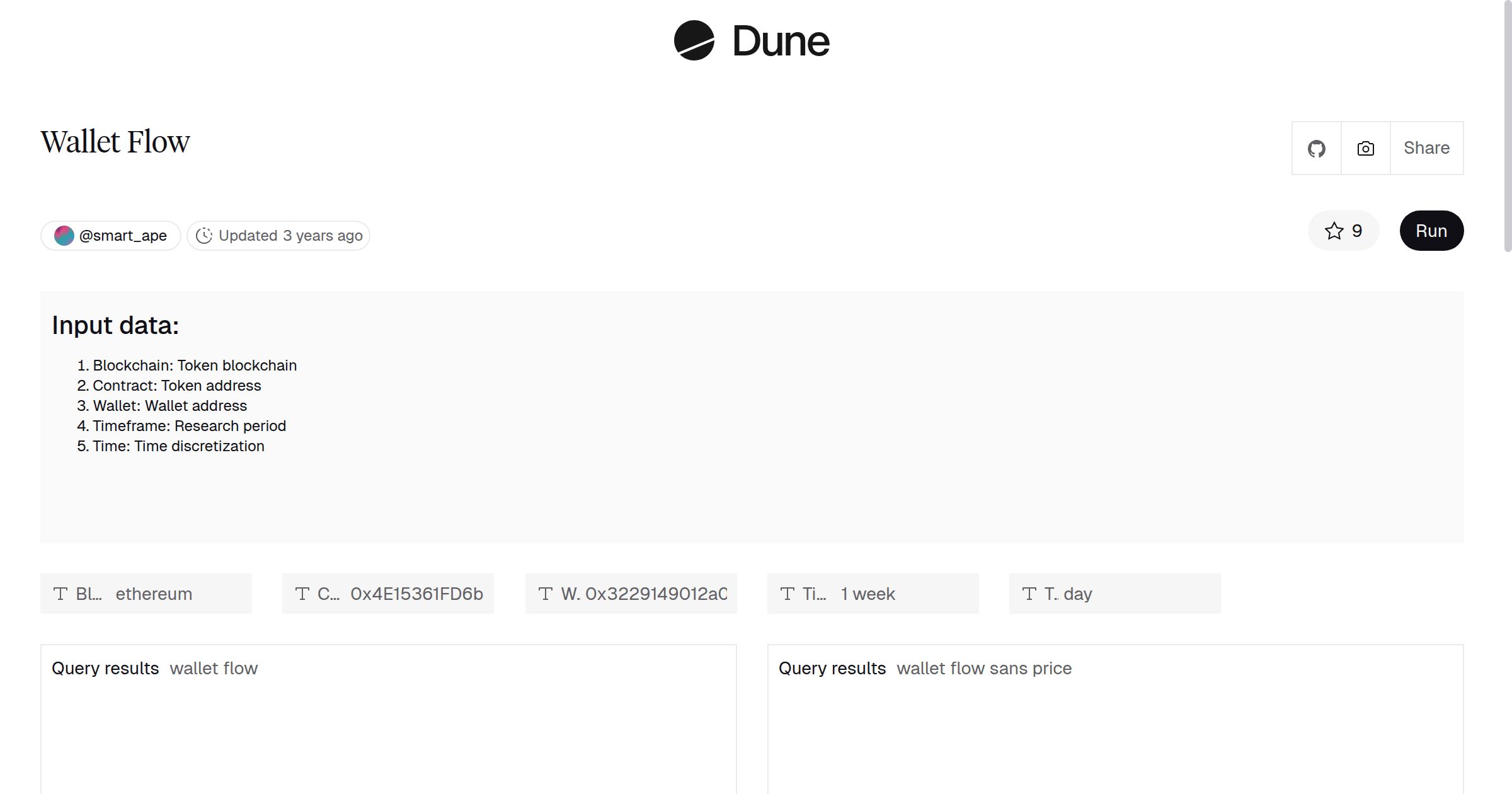Edit the Contract address parameter field
Viewport: 1512px width, 794px height.
(416, 594)
